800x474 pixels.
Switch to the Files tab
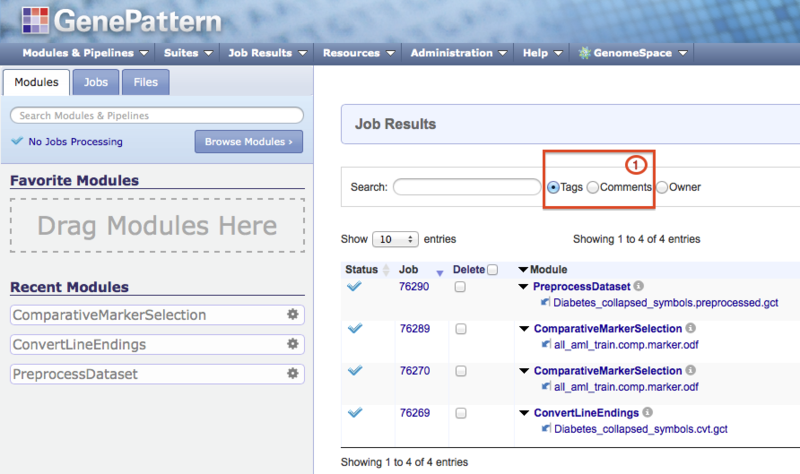[x=145, y=82]
